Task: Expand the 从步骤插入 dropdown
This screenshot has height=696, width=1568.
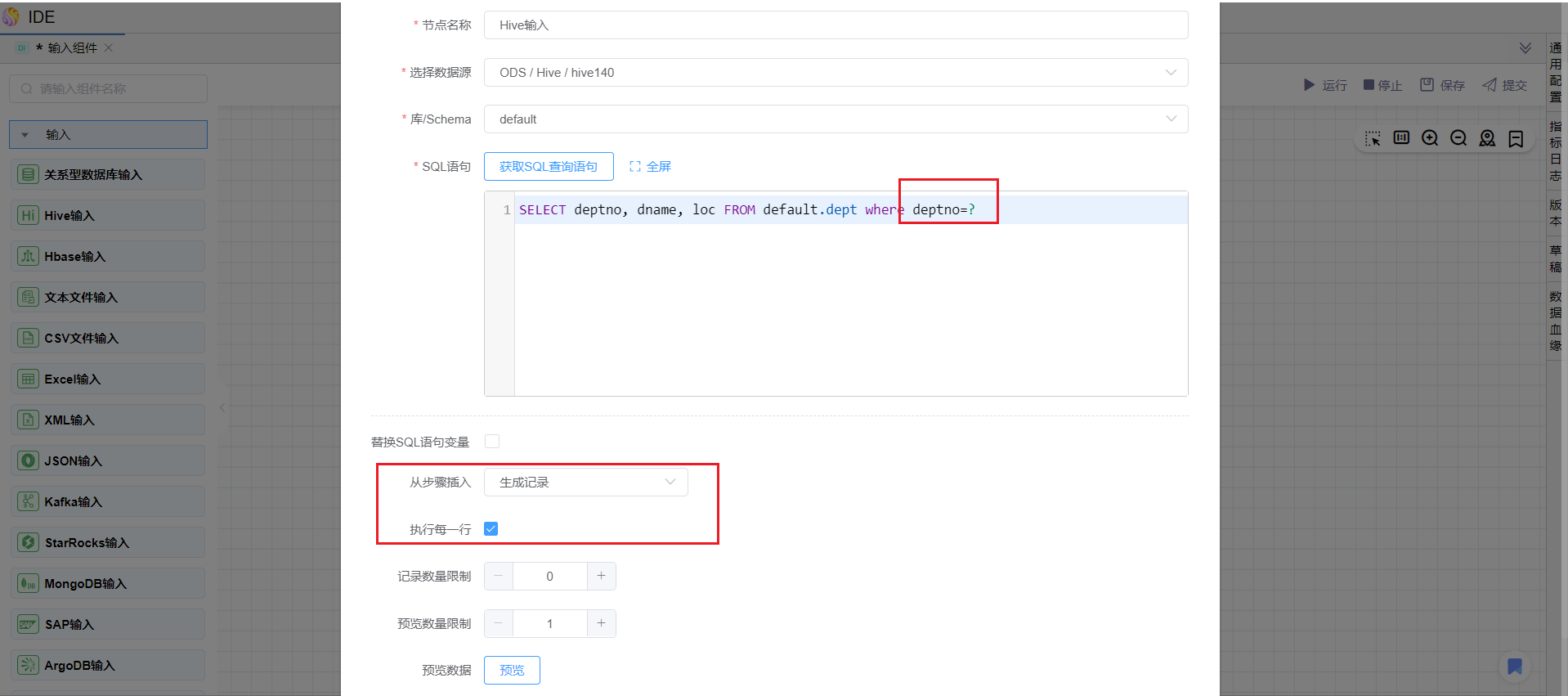Action: pyautogui.click(x=585, y=483)
